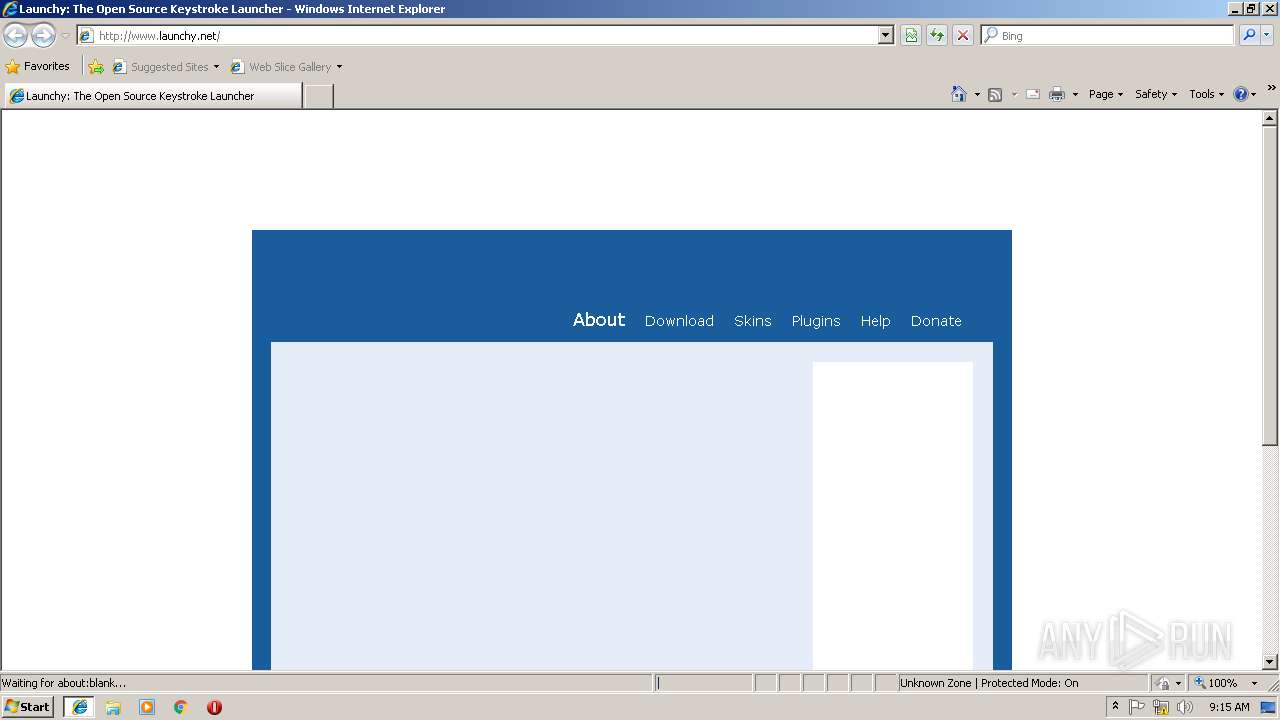This screenshot has height=720, width=1280.
Task: Open the Favorites star button
Action: pos(38,66)
